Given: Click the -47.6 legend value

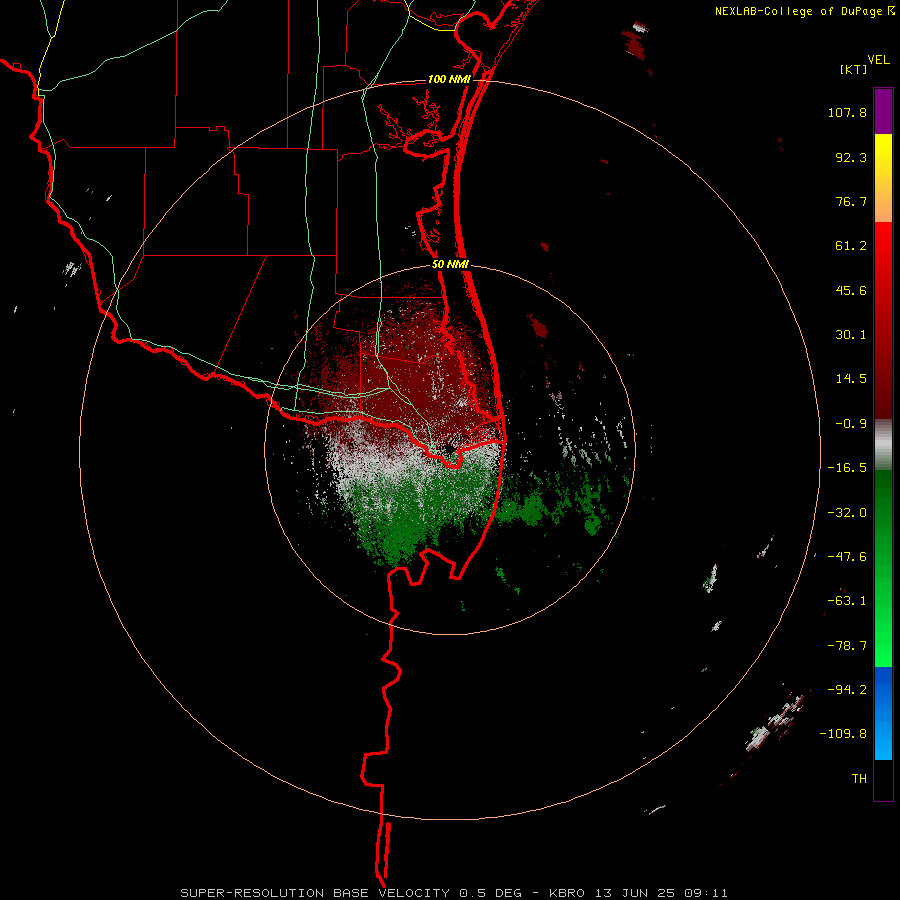Looking at the screenshot, I should pyautogui.click(x=847, y=557).
